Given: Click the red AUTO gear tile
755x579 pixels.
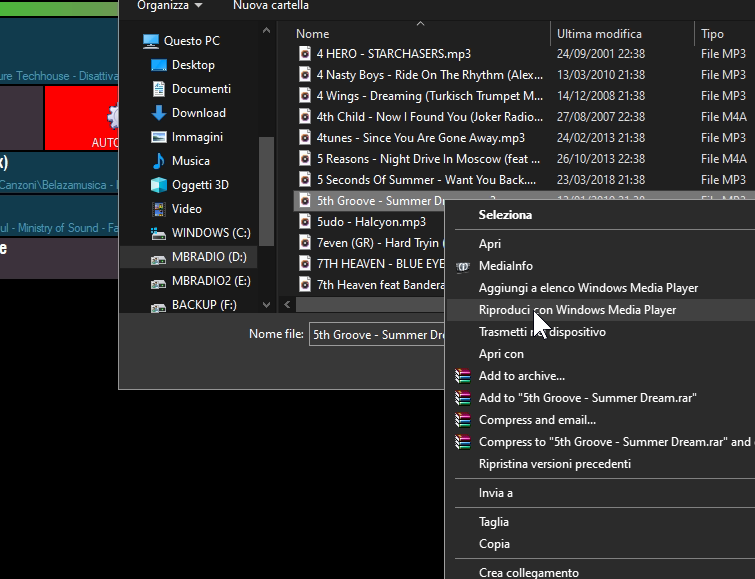Looking at the screenshot, I should point(96,118).
